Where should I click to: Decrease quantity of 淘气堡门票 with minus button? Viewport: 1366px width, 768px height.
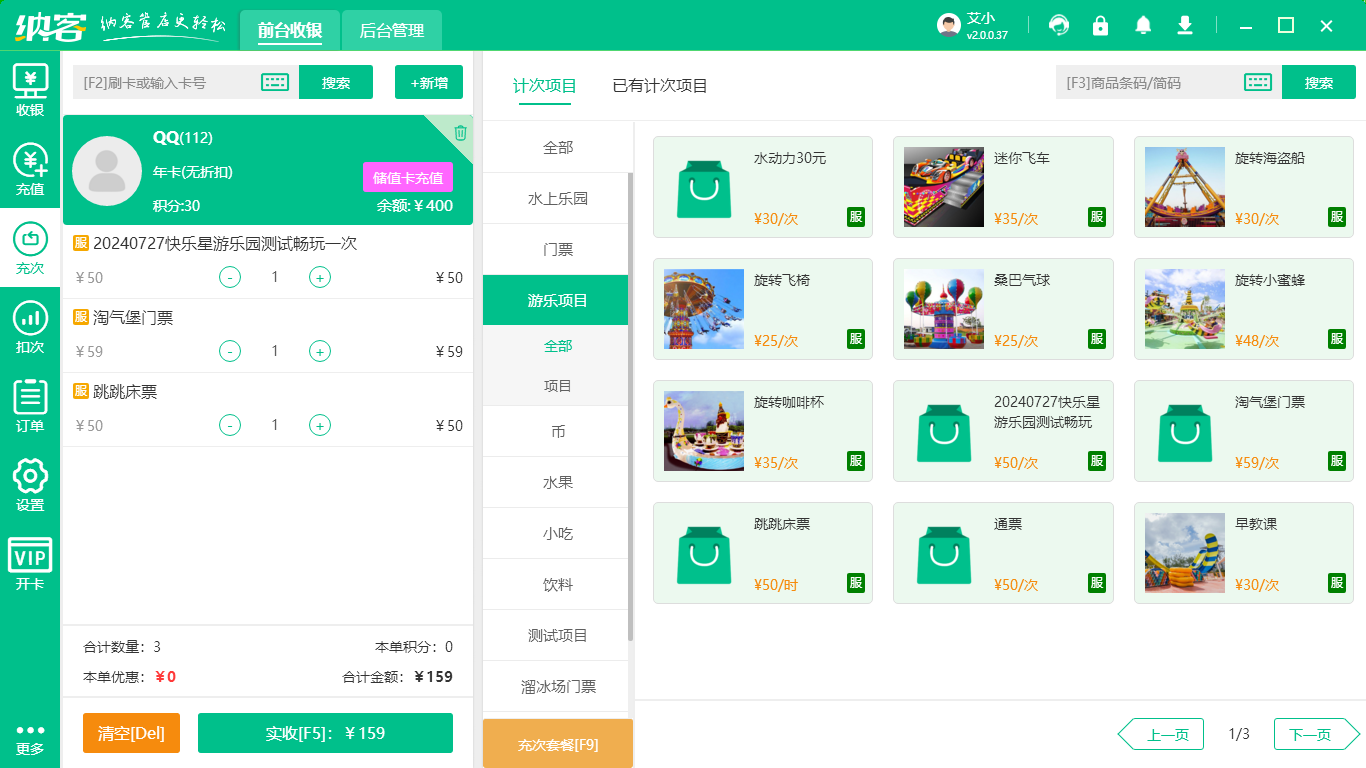(230, 351)
